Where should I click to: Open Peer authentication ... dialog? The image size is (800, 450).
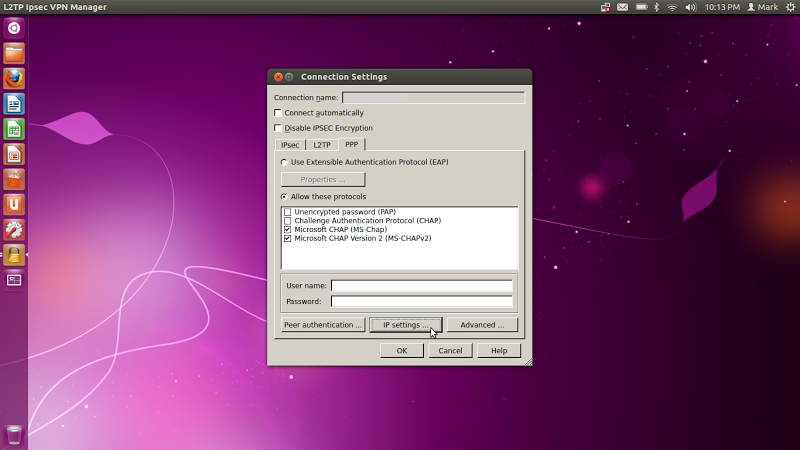(323, 325)
